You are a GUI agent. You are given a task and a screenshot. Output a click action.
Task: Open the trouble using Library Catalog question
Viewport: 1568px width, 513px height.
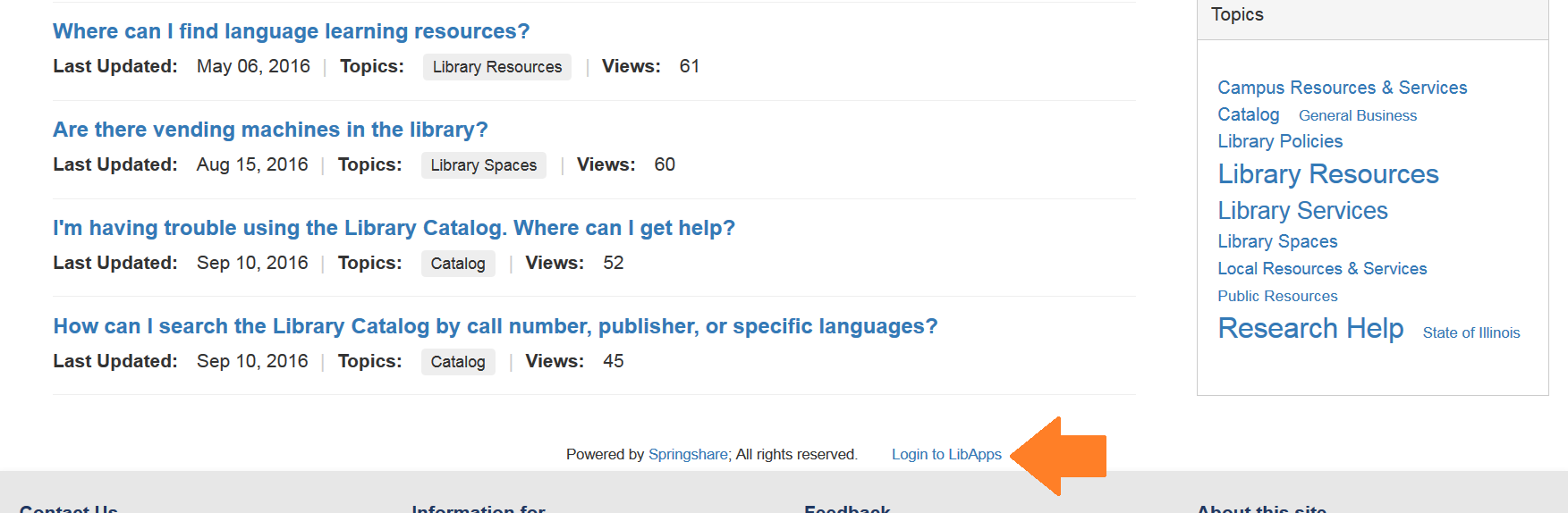point(394,228)
